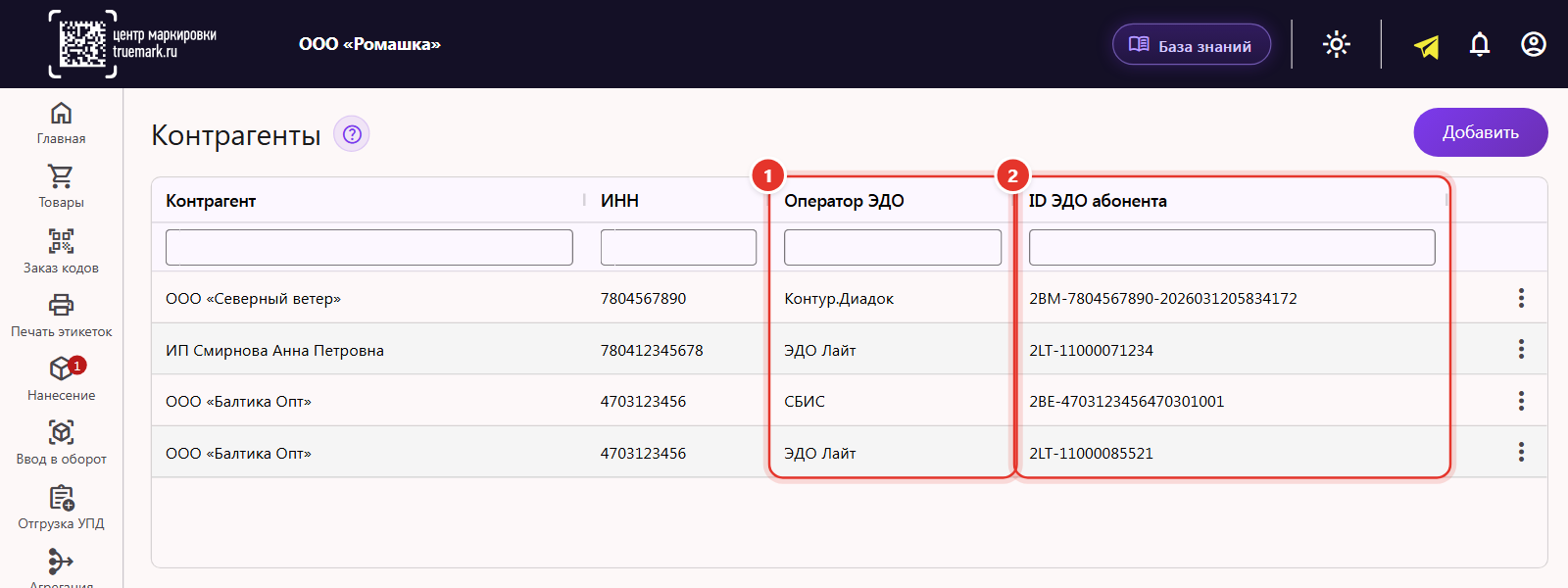Open the Печать этикеток printer section
Viewport: 1568px width, 588px height.
(61, 316)
